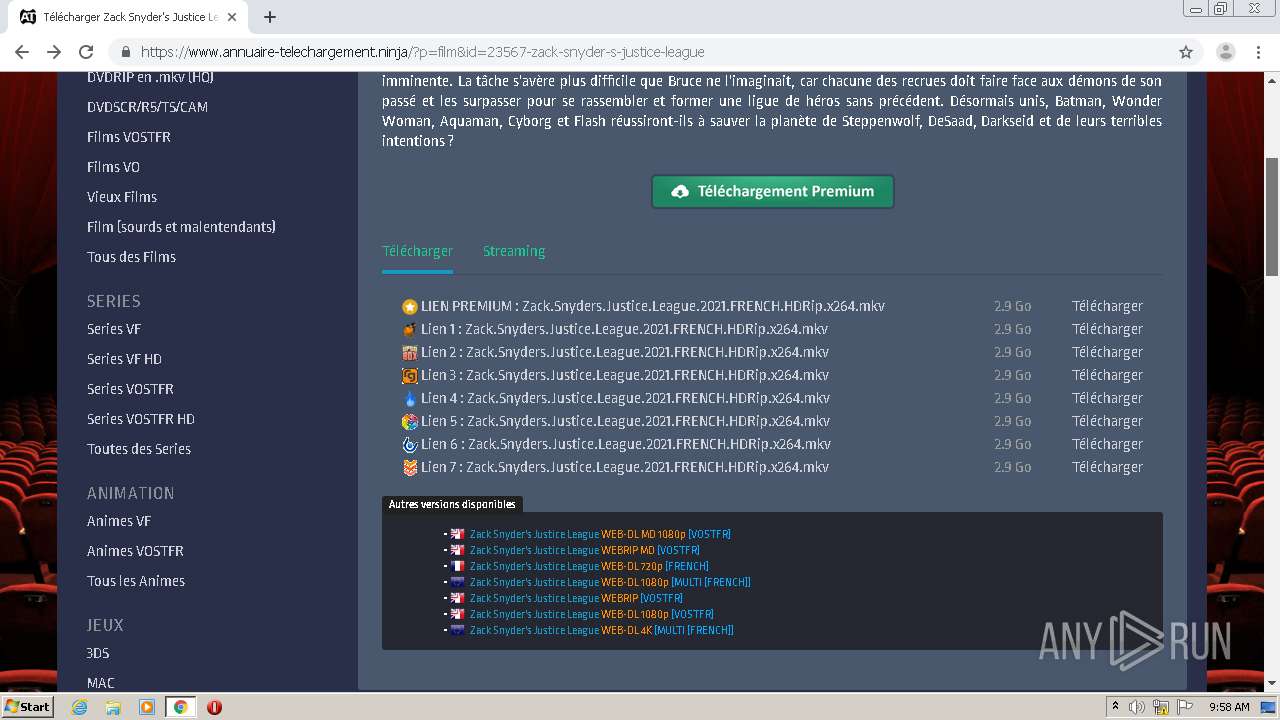Click the Téléchargement Premium button
The width and height of the screenshot is (1280, 720).
(x=773, y=191)
